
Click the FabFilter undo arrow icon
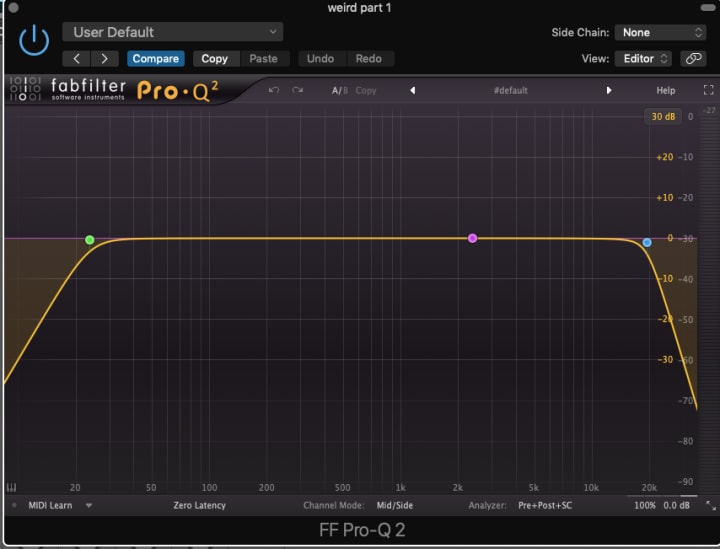tap(274, 90)
